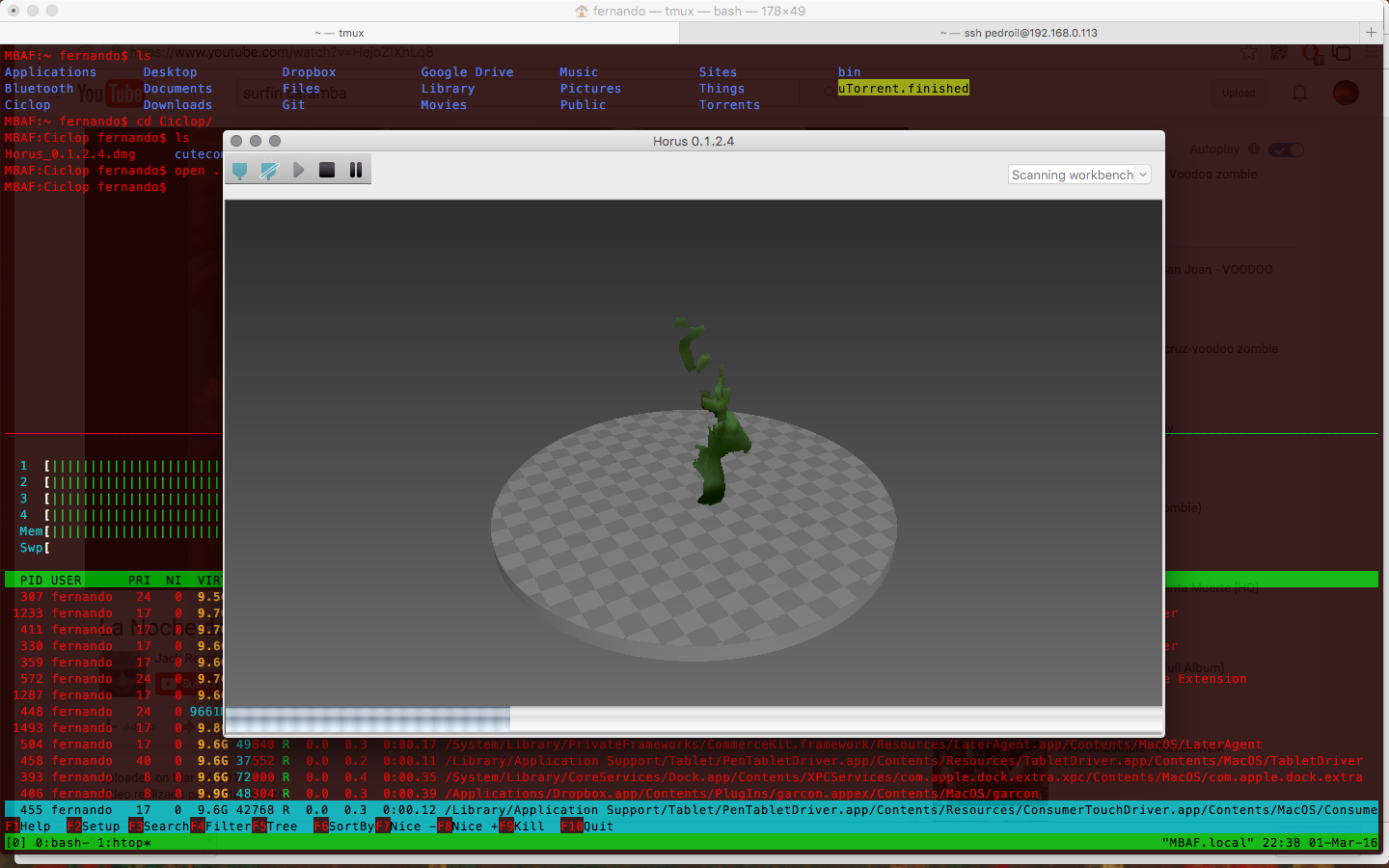Click F9 Kill in the htop footer

[522, 827]
